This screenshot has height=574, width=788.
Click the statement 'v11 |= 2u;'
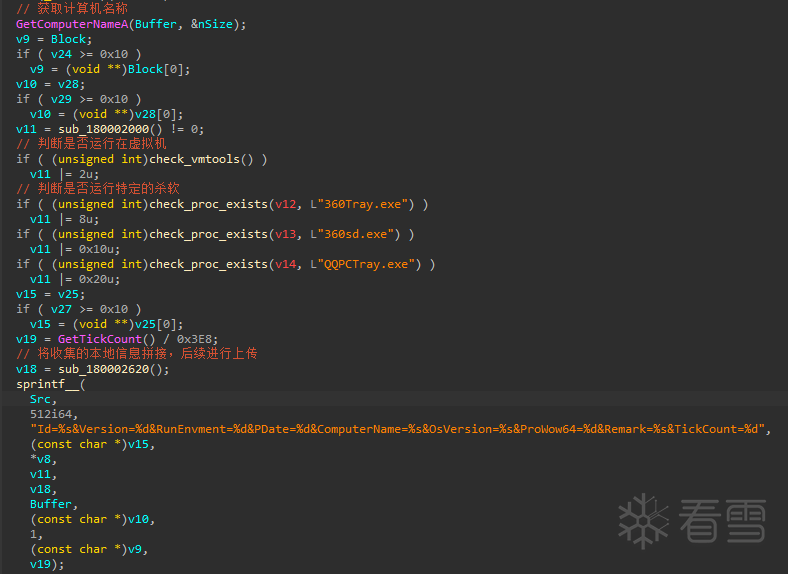pos(64,174)
